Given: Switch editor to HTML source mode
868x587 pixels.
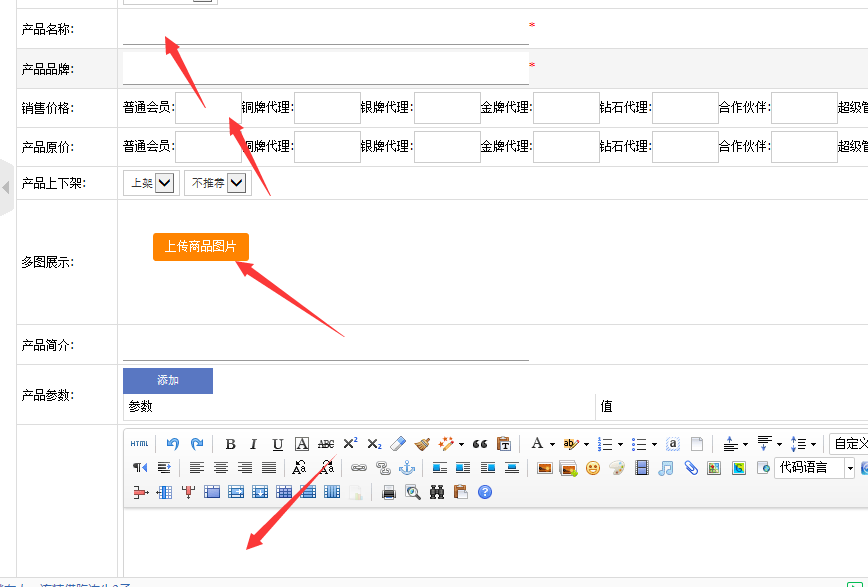Looking at the screenshot, I should click(x=140, y=444).
